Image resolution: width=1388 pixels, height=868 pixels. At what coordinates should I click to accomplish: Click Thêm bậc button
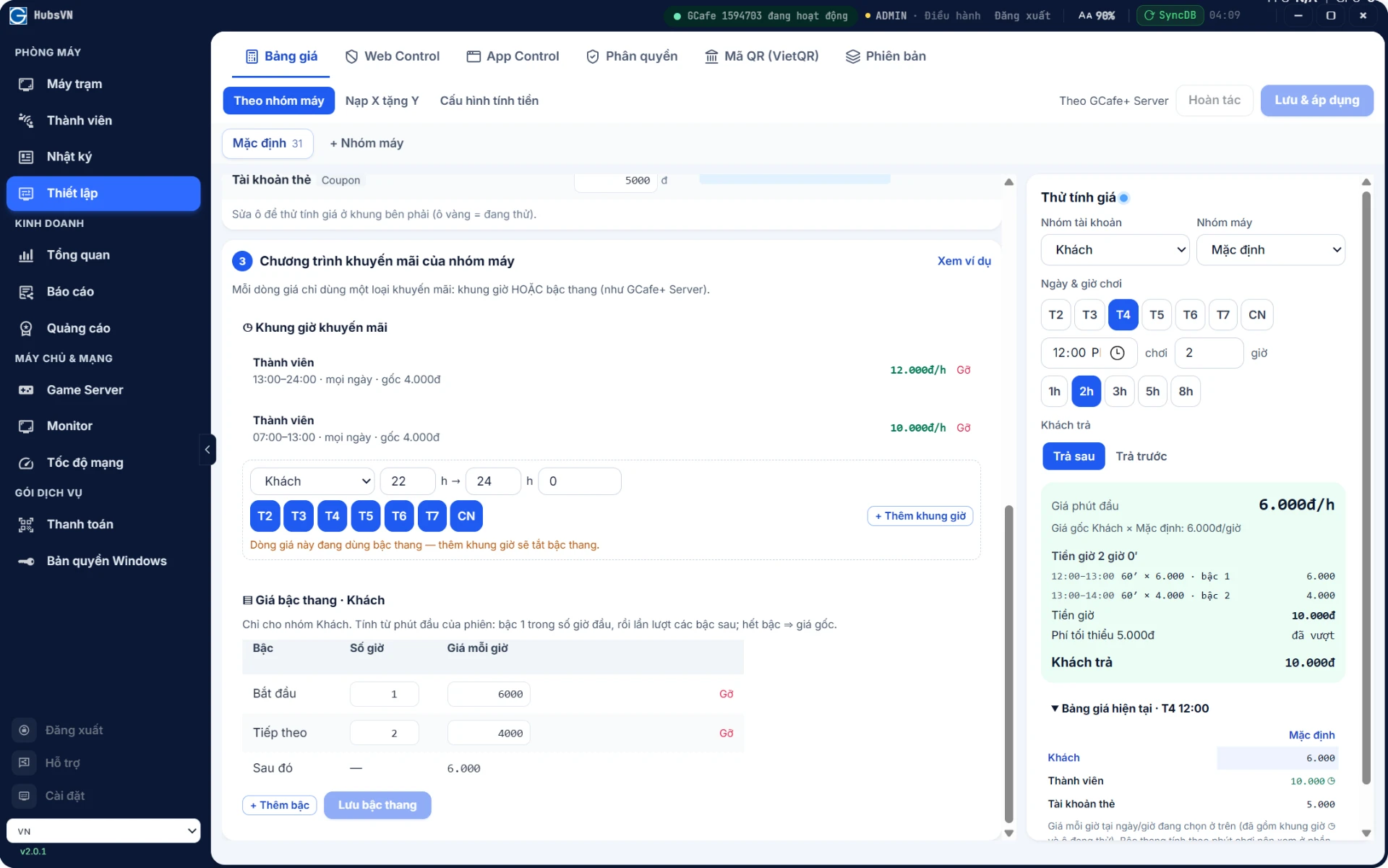pos(279,805)
